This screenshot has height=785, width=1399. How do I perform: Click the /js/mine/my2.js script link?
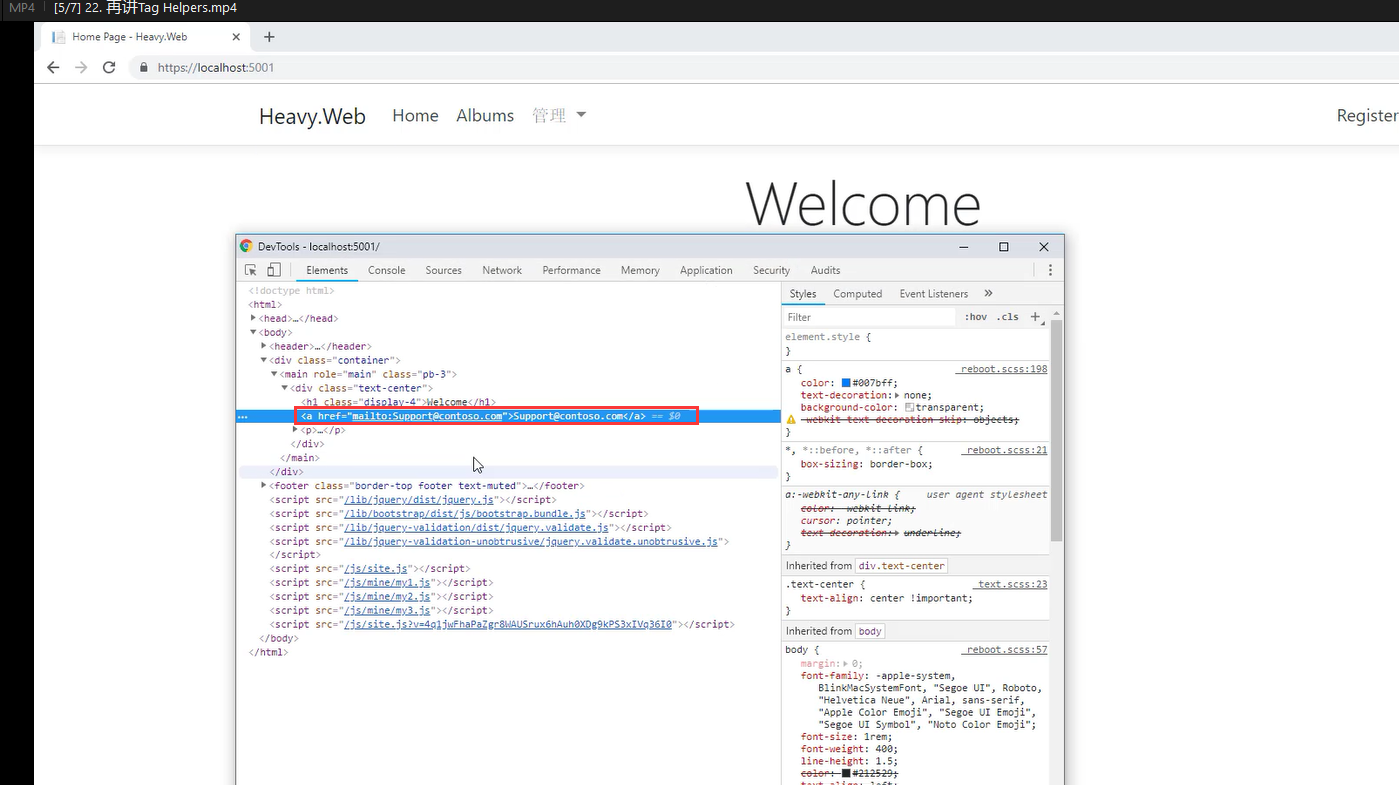[387, 597]
